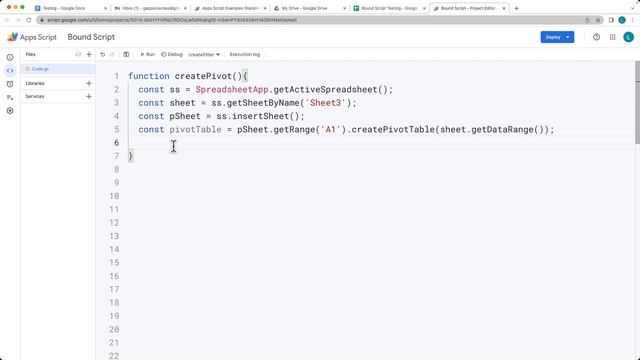
Task: Open the Chrome profile avatar in toolbar
Action: [622, 20]
